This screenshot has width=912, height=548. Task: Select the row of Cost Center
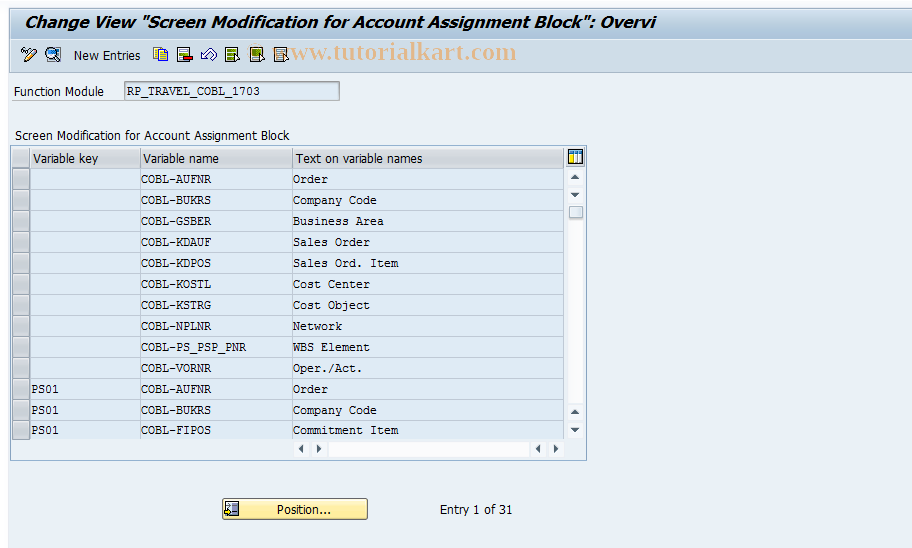coord(21,284)
